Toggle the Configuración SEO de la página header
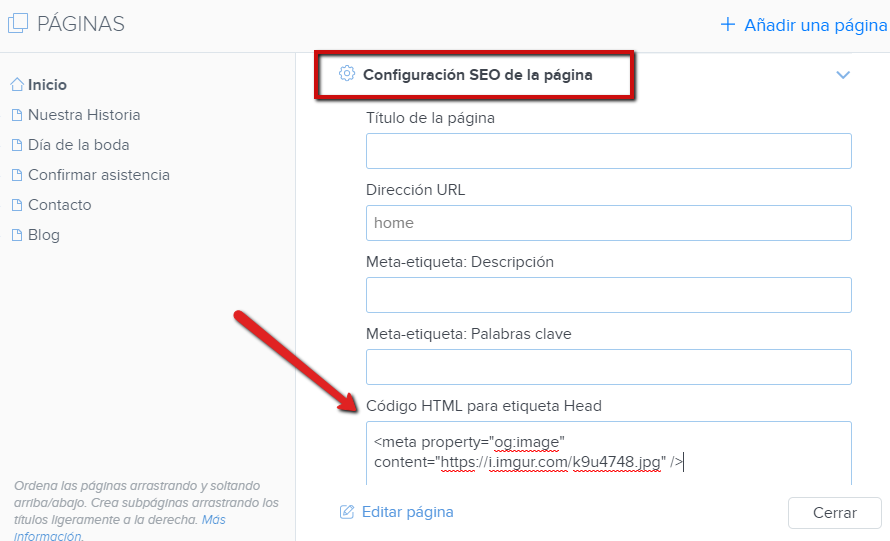The width and height of the screenshot is (890, 541). pos(477,75)
